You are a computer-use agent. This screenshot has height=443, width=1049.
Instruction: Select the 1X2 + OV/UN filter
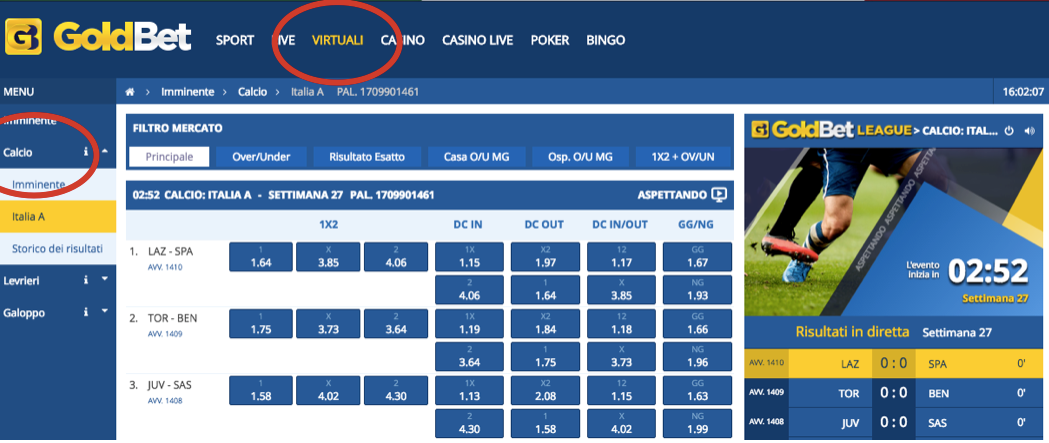click(683, 157)
